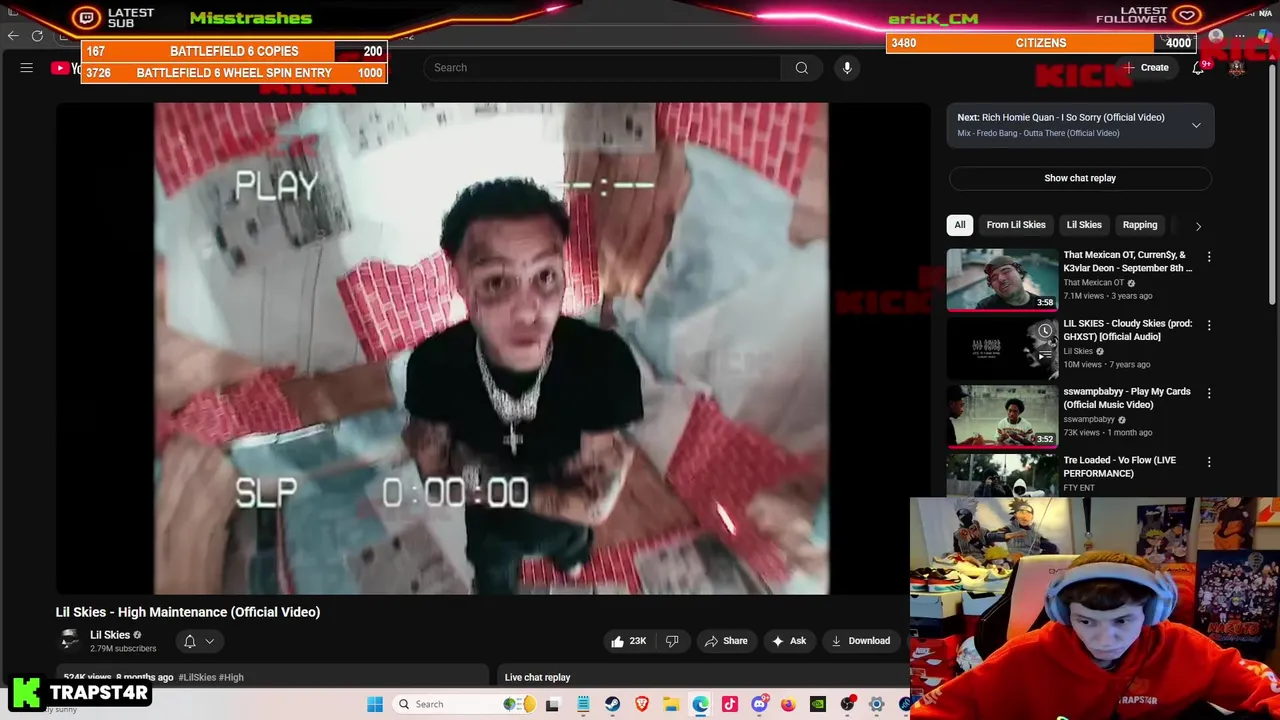This screenshot has width=1280, height=720.
Task: Select the Rapping filter chip
Action: tap(1140, 225)
